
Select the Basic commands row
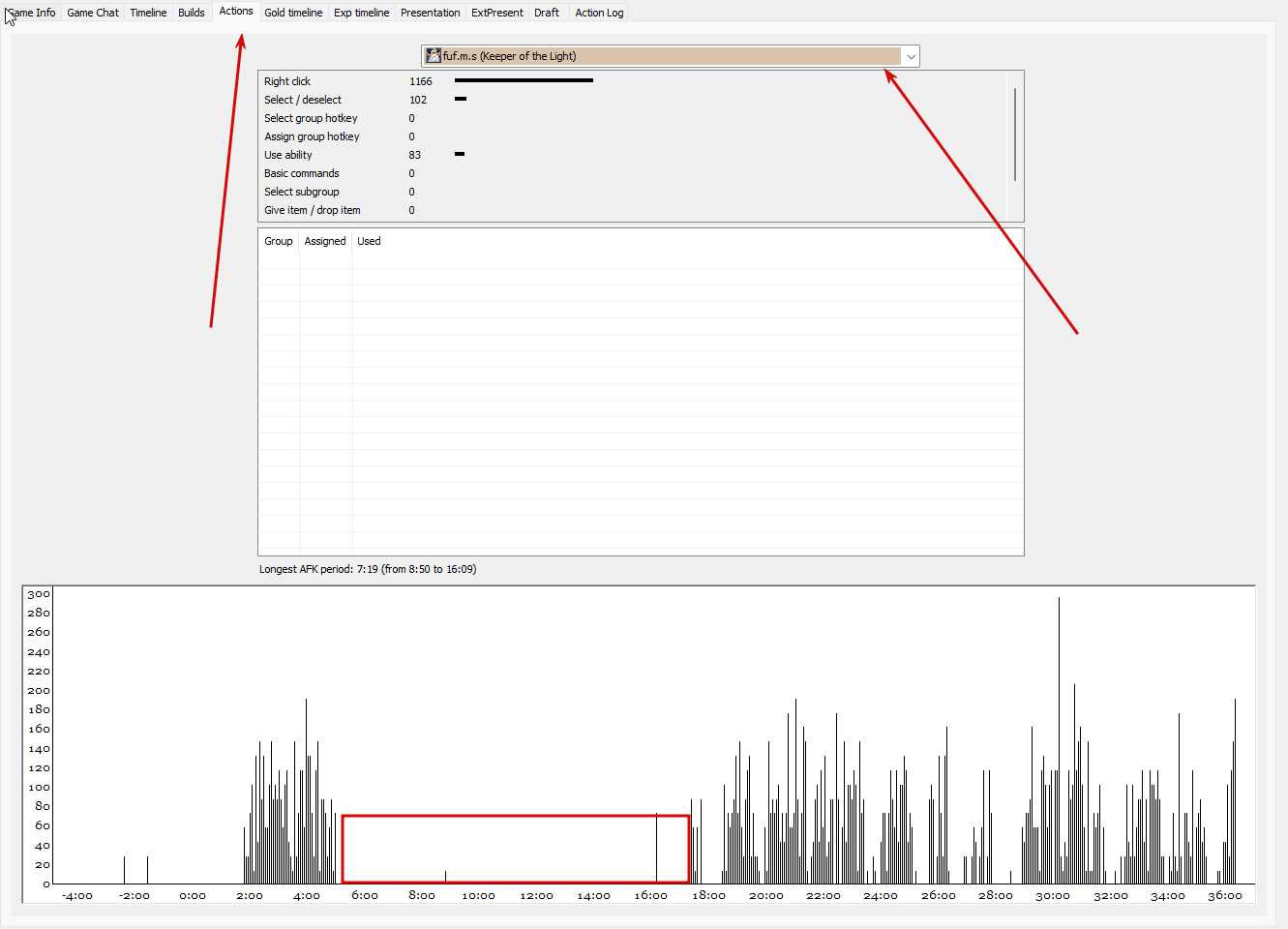(x=633, y=173)
